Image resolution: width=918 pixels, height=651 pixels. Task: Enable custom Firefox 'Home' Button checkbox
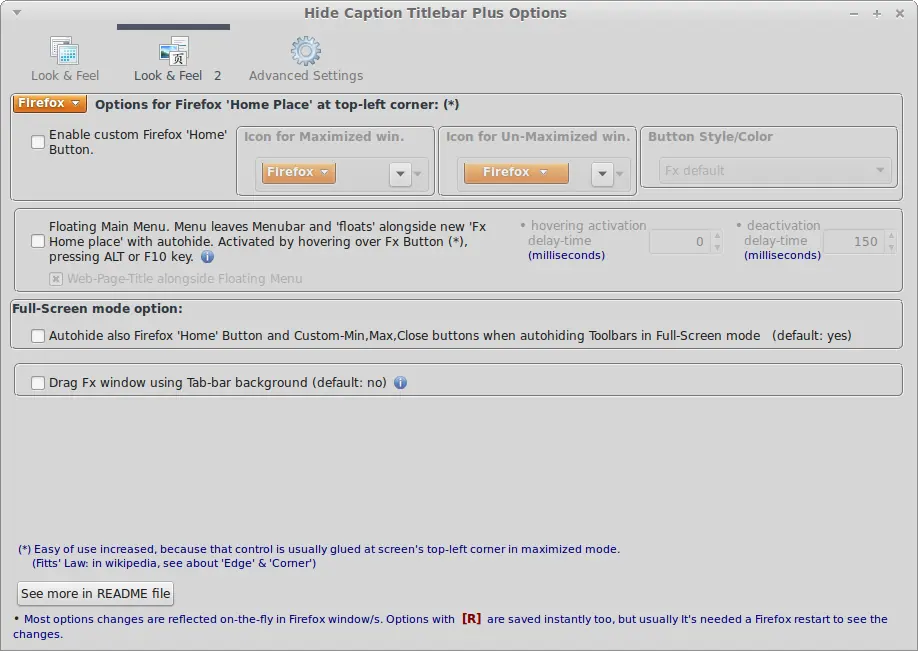38,142
